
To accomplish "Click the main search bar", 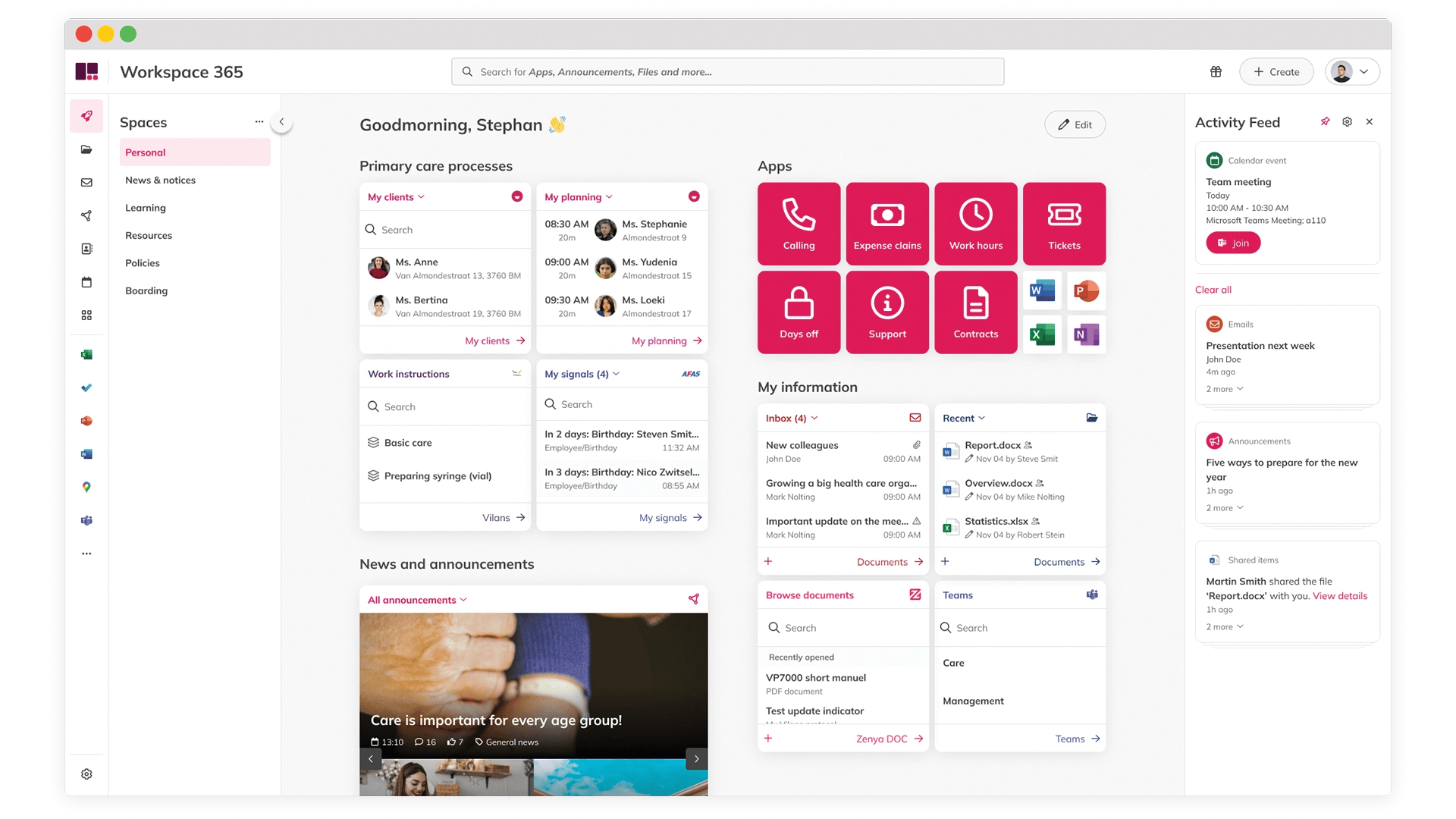I will tap(727, 71).
